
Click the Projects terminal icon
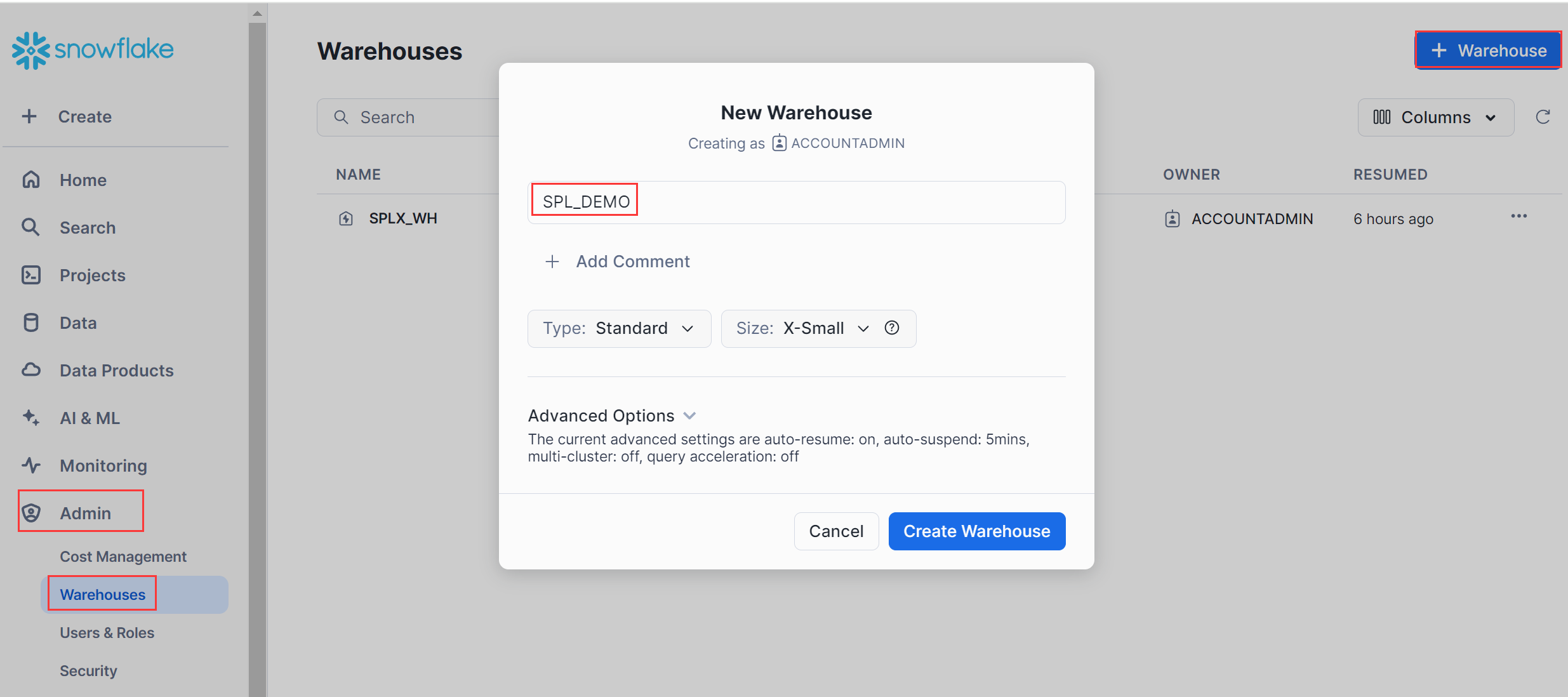point(31,275)
